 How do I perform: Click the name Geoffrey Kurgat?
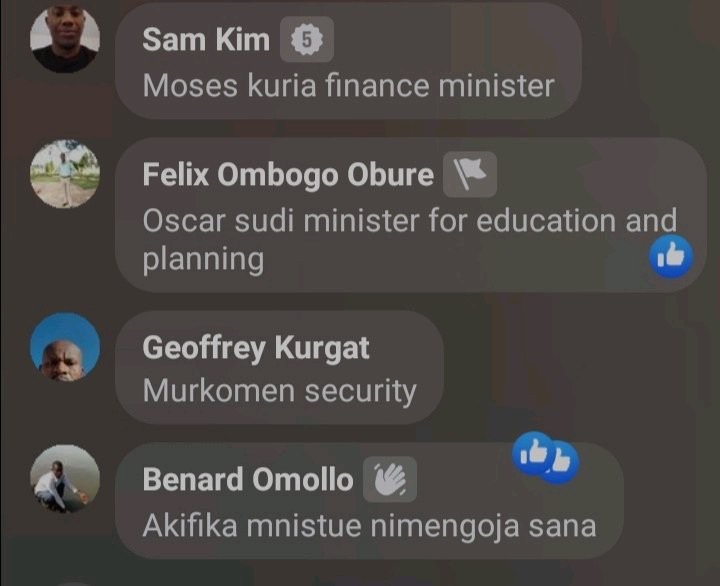[x=256, y=348]
